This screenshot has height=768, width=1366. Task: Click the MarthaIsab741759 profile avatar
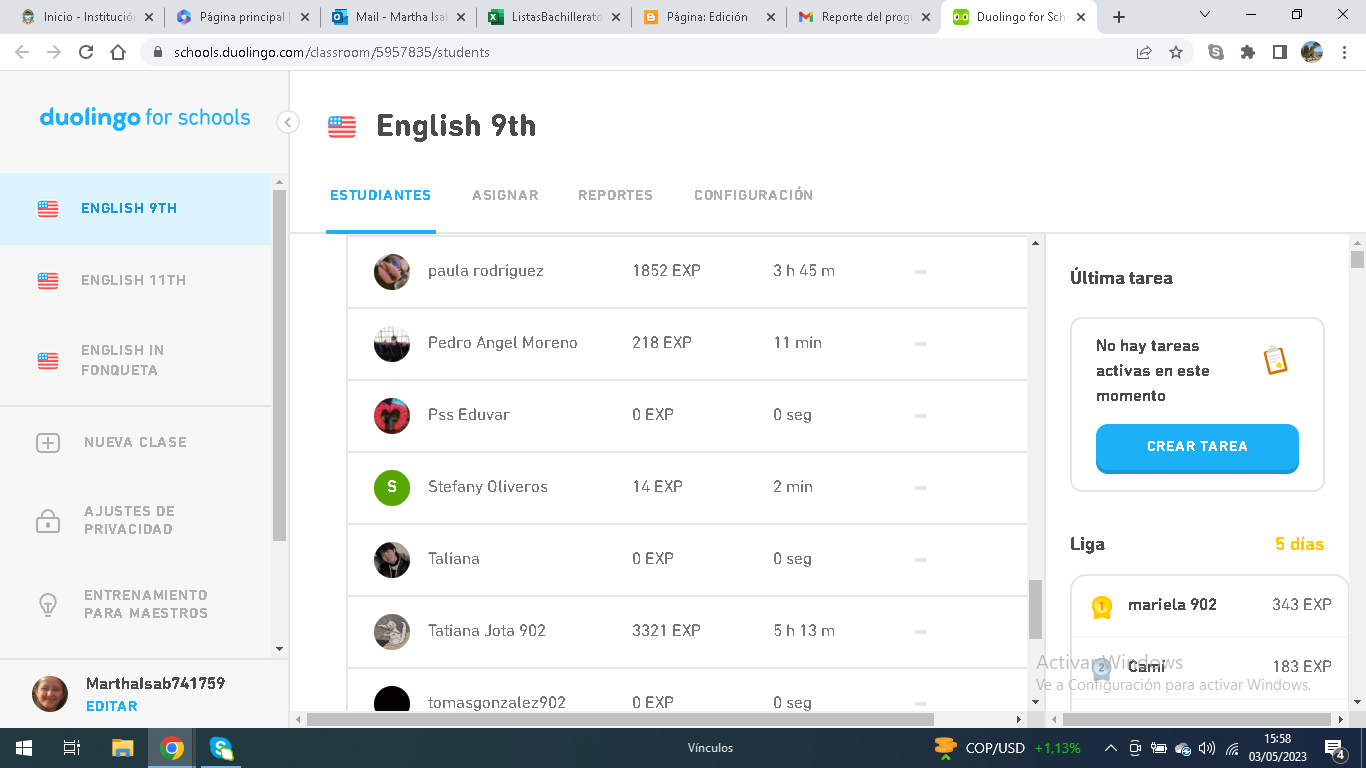click(50, 694)
